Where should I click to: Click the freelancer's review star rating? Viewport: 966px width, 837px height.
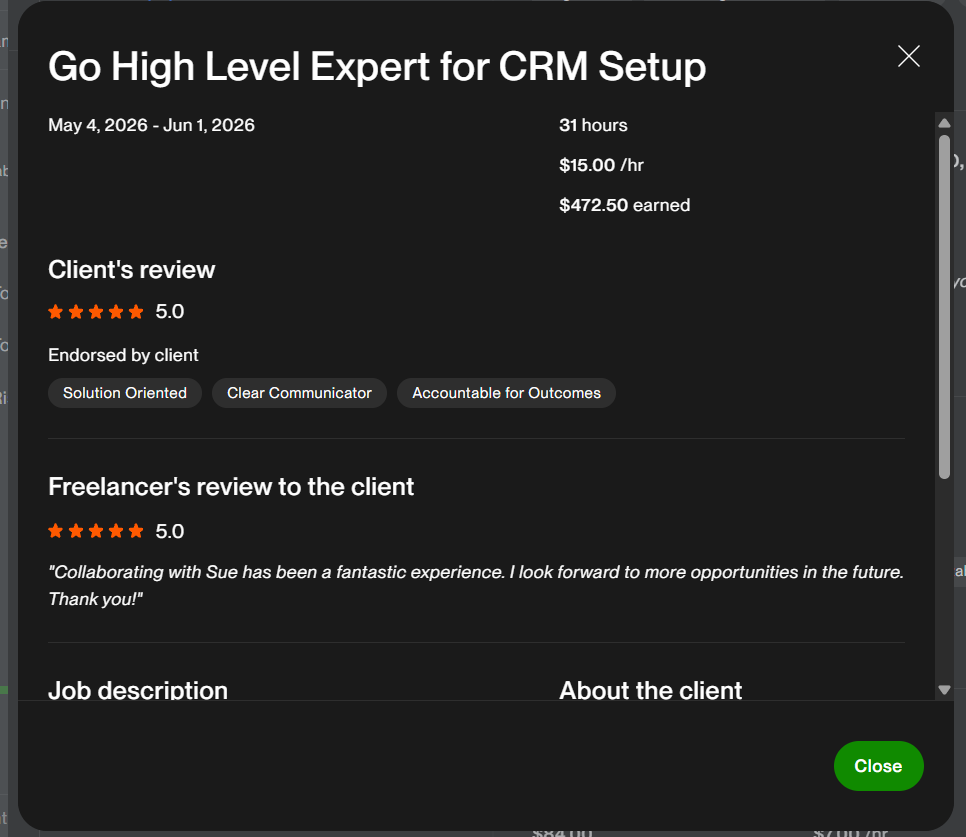[x=96, y=531]
